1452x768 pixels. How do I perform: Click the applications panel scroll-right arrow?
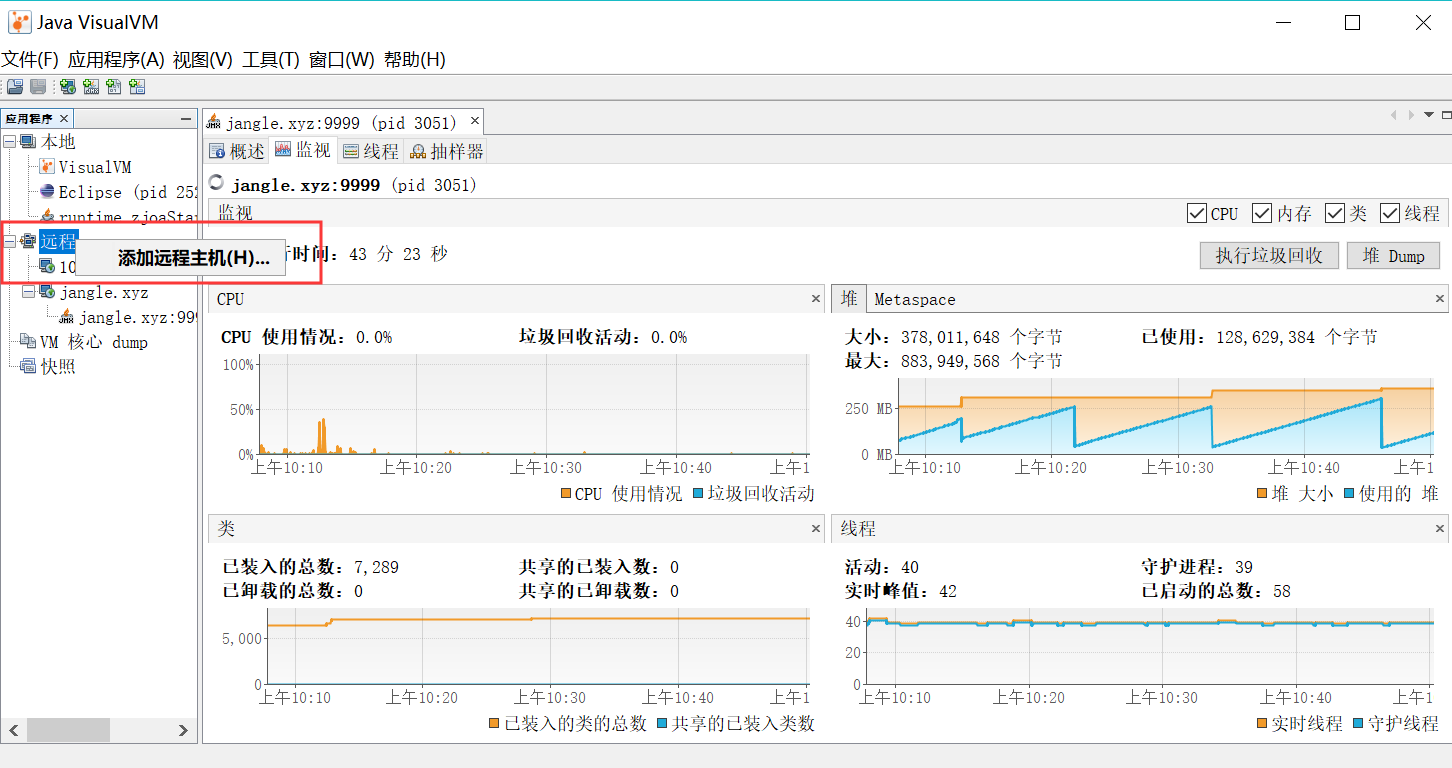(x=183, y=731)
